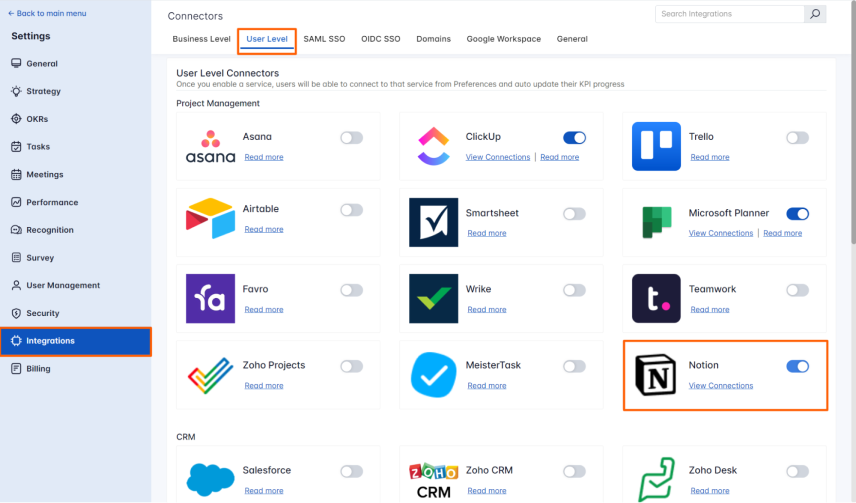Switch off the Microsoft Planner toggle
Screen dimensions: 856x503
click(798, 214)
